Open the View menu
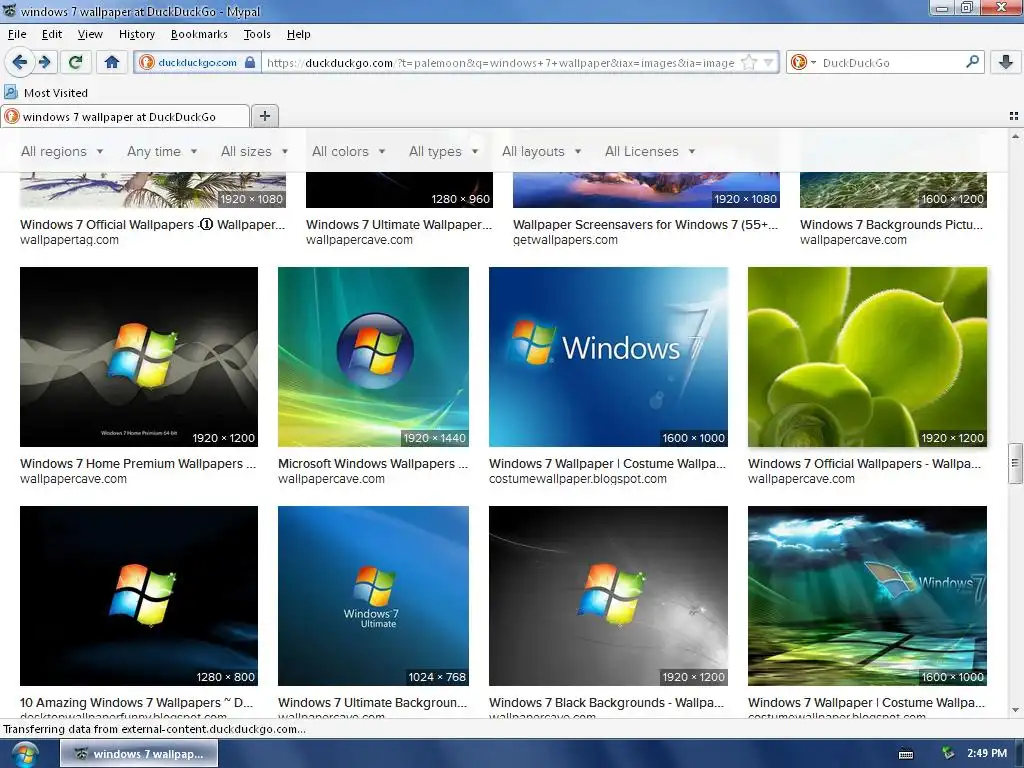This screenshot has width=1024, height=768. pyautogui.click(x=90, y=34)
